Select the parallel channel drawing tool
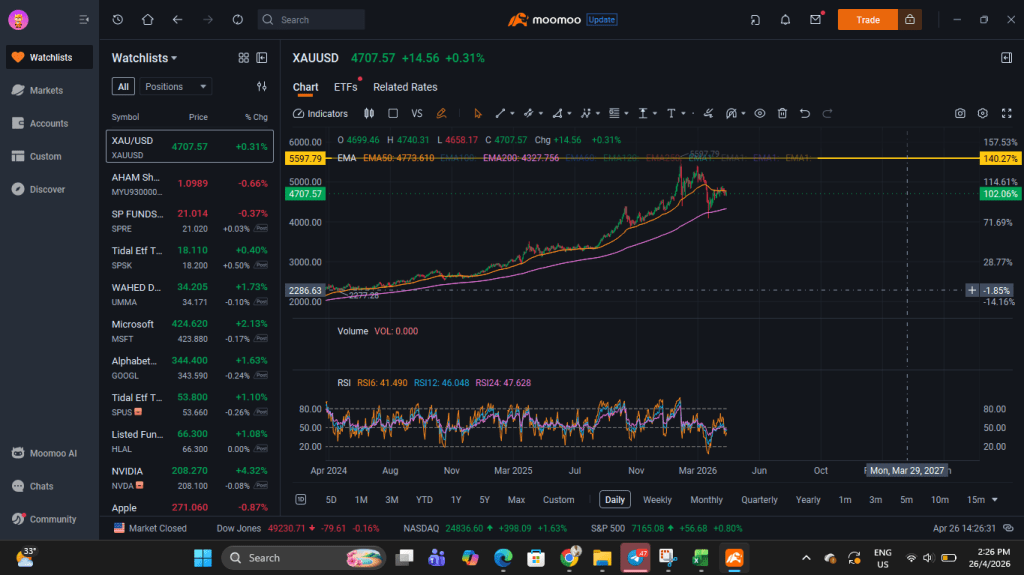 coord(528,114)
